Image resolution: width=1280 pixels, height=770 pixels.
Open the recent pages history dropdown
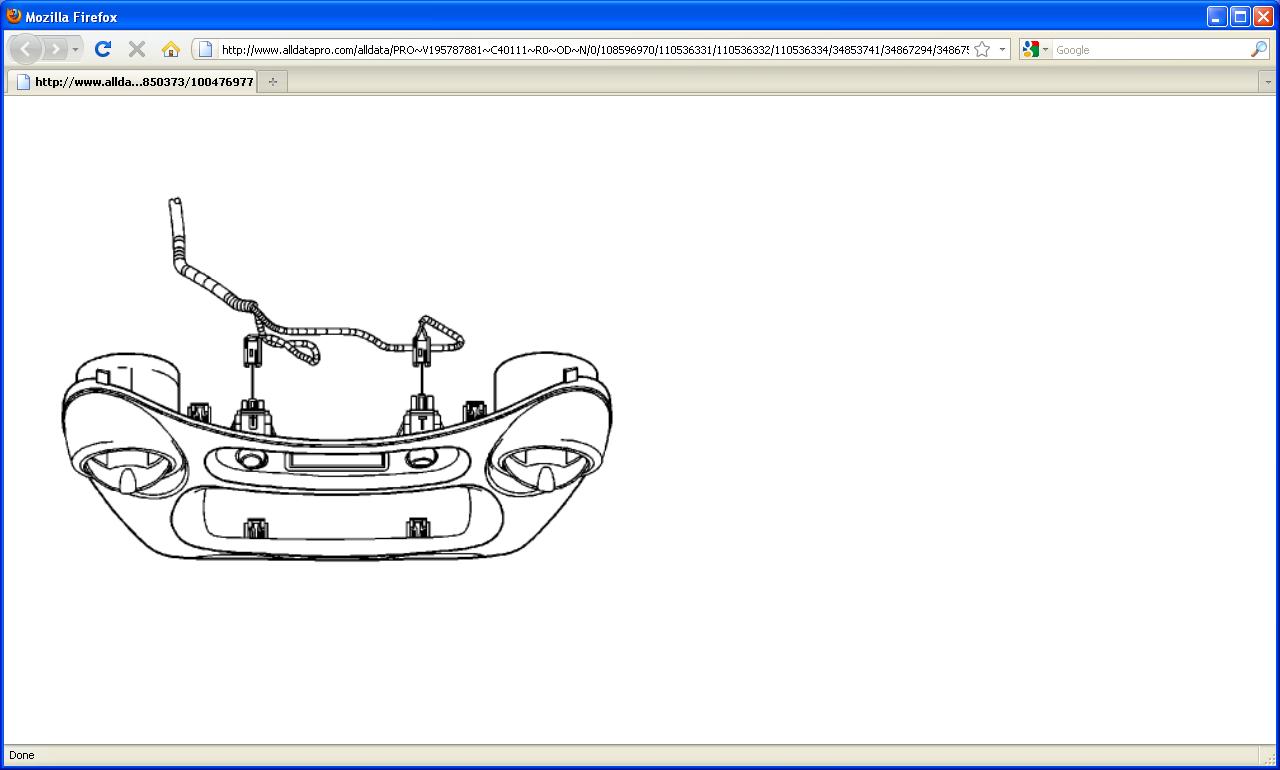pos(75,49)
